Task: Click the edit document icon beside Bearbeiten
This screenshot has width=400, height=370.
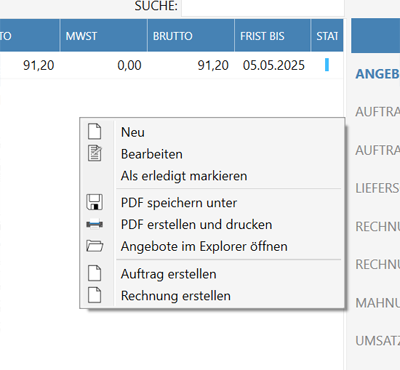Action: 95,154
